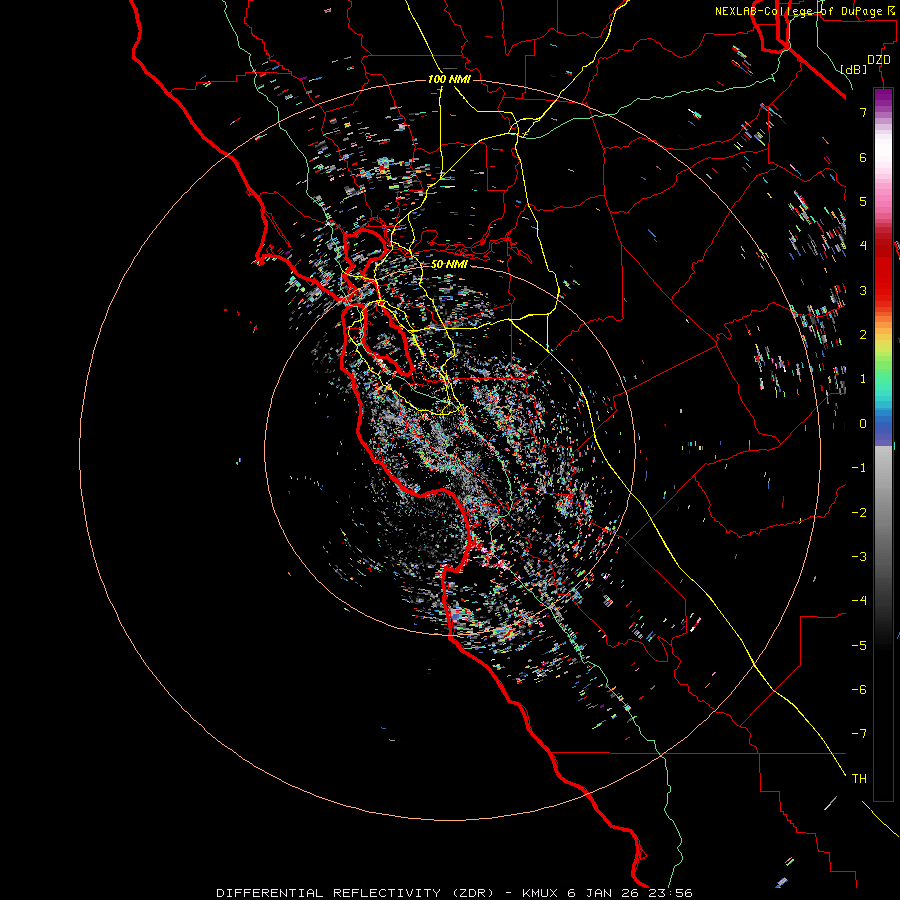Click the '2' value on color scale
Viewport: 900px width, 900px height.
tap(863, 335)
